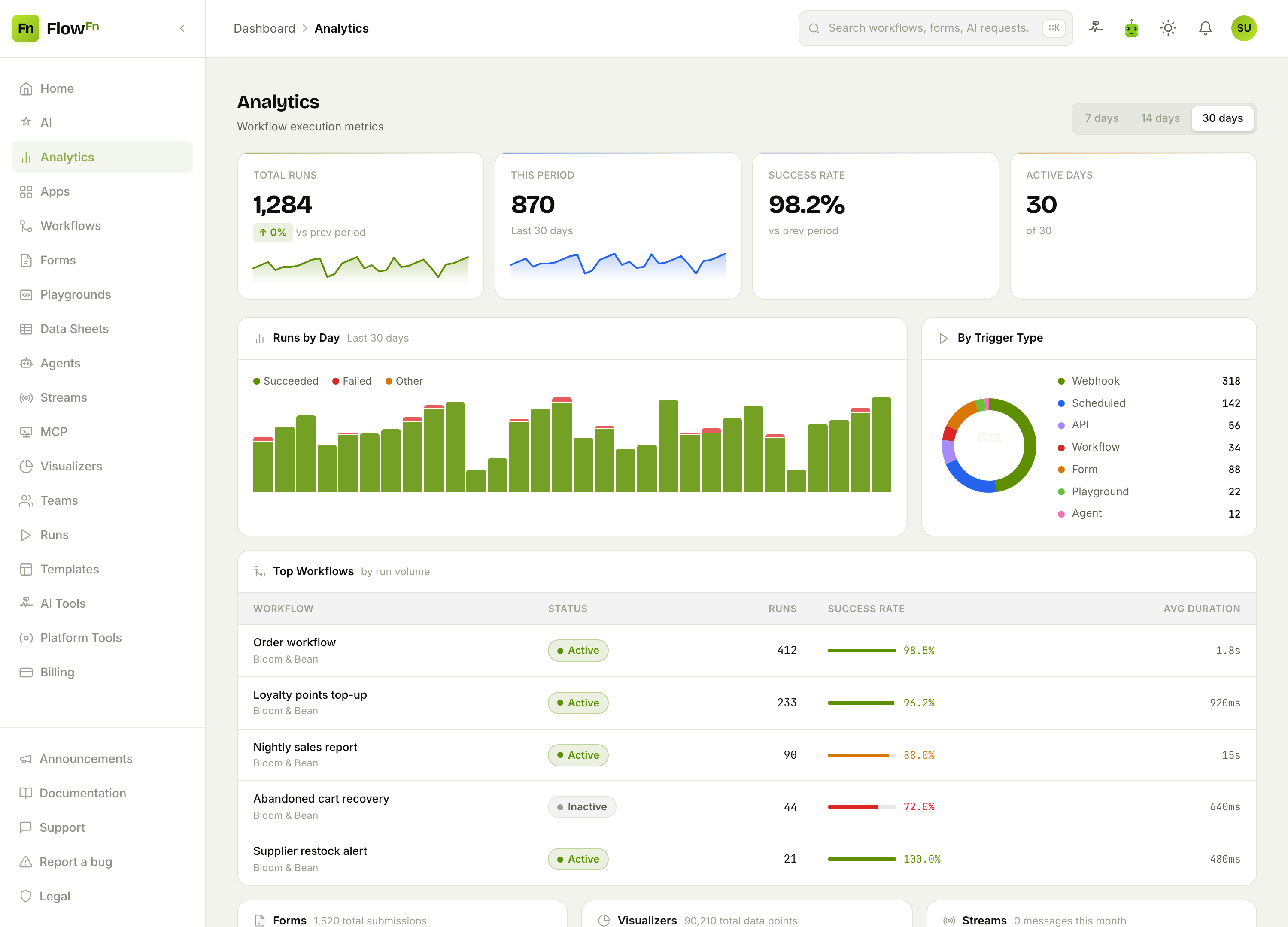Switch range to 14 days
1288x927 pixels.
[1160, 118]
